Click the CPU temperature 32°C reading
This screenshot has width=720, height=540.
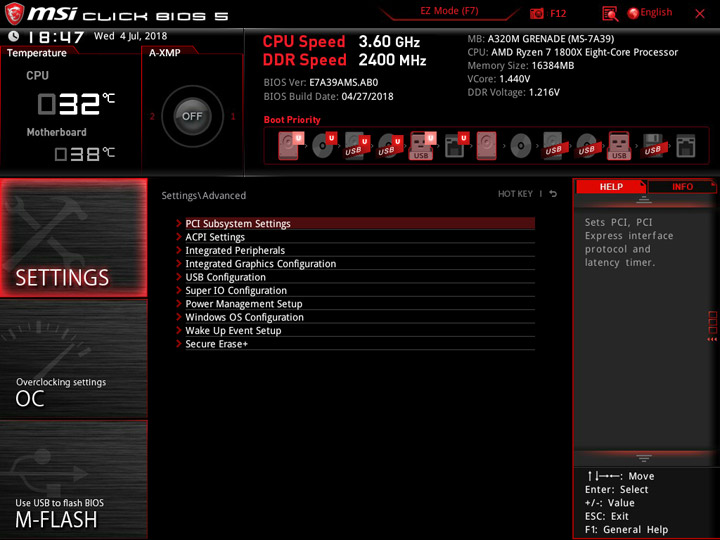(x=76, y=103)
